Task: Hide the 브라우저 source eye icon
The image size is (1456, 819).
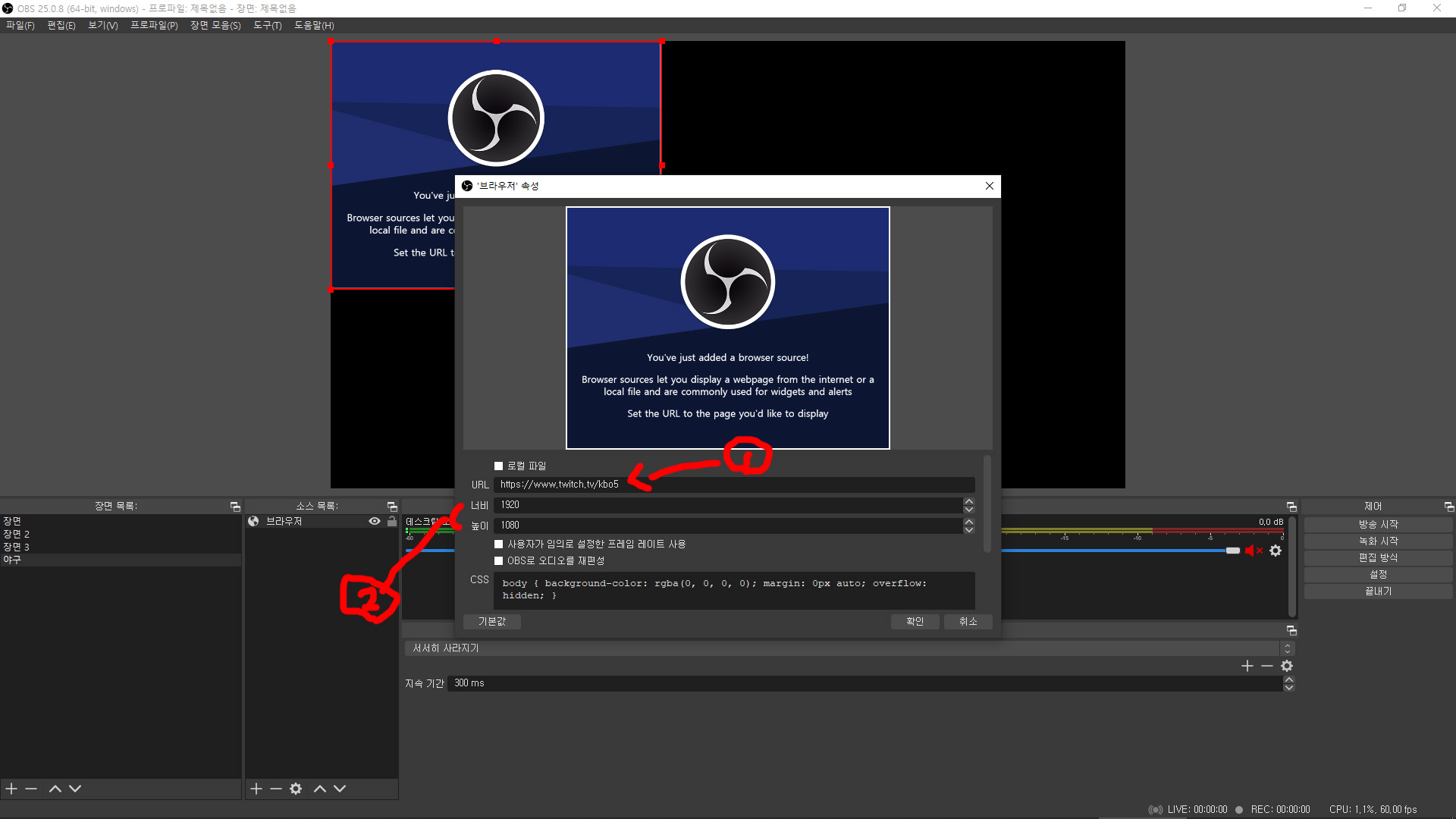Action: 375,522
